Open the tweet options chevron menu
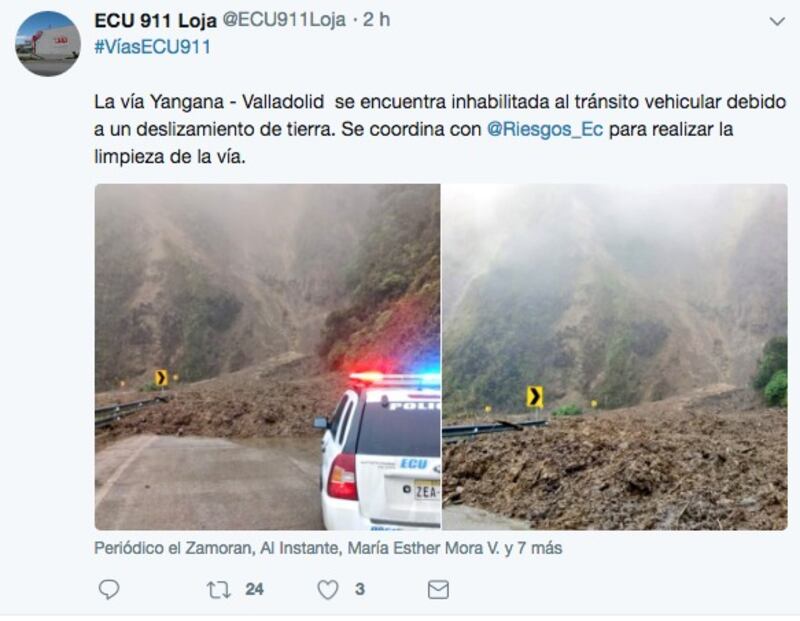This screenshot has width=800, height=621. click(x=777, y=21)
